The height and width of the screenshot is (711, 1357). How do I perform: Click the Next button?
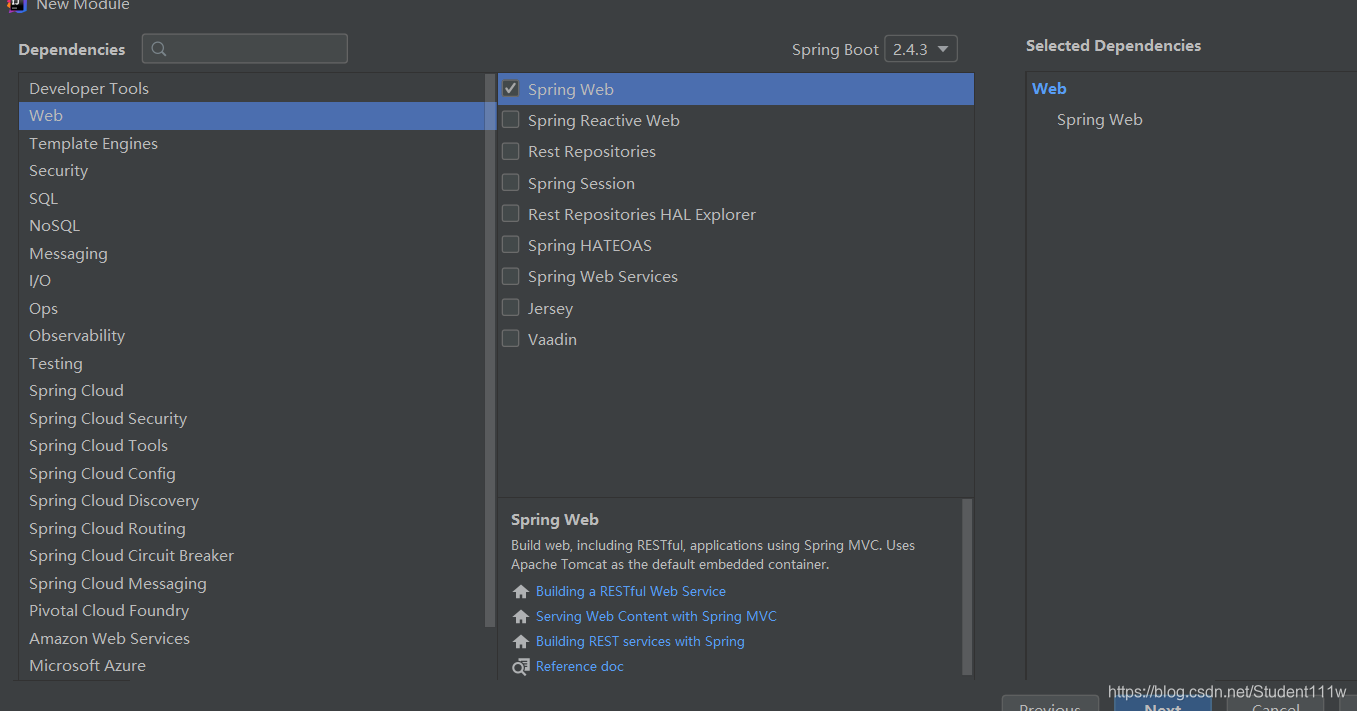(1162, 704)
